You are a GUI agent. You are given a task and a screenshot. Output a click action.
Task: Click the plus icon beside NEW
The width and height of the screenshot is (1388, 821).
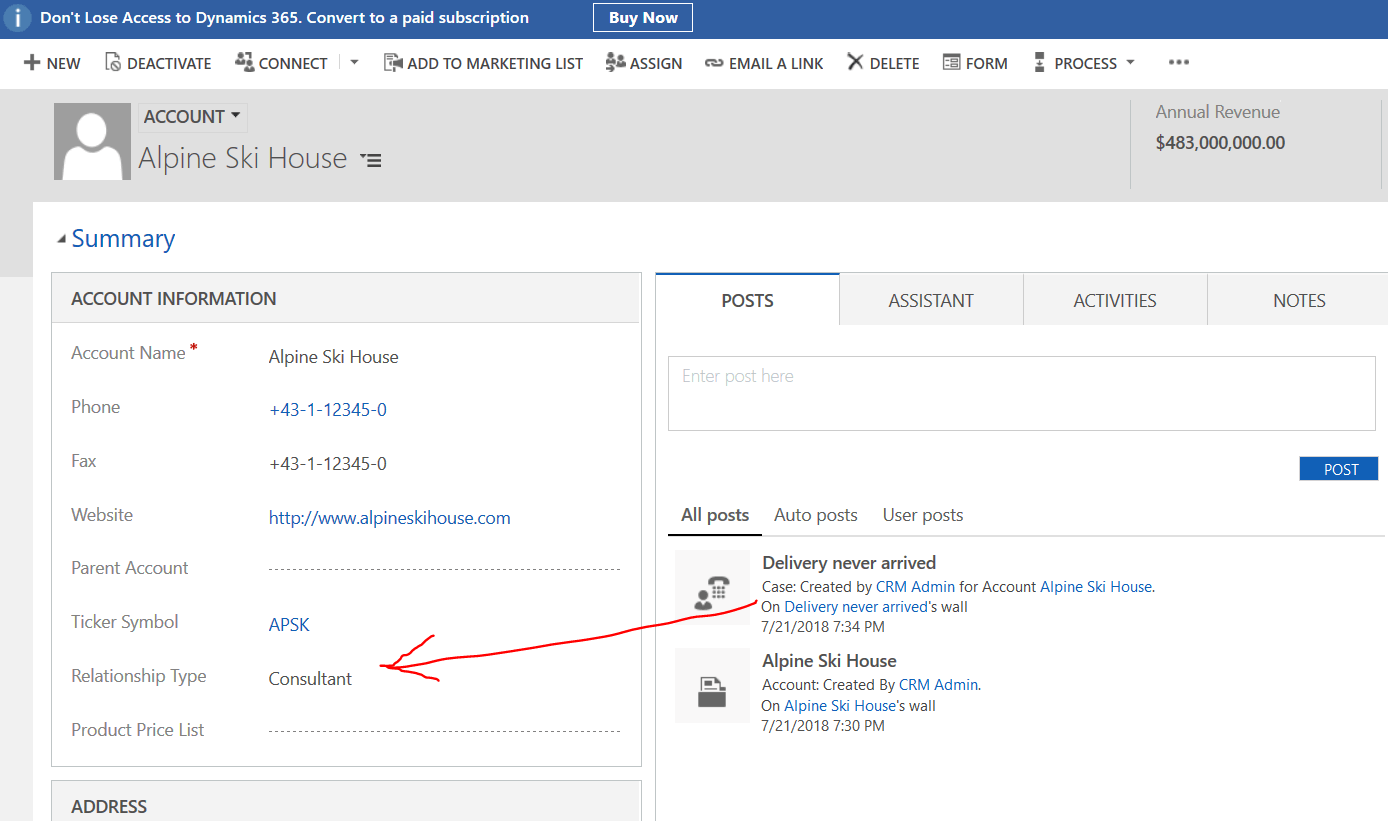point(32,63)
